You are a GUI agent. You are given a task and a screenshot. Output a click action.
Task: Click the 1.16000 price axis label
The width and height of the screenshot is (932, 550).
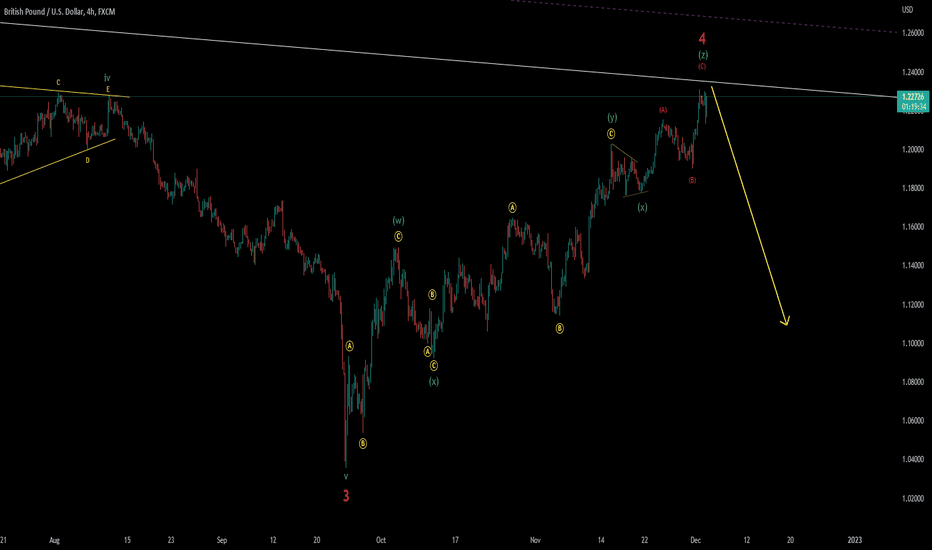click(912, 227)
